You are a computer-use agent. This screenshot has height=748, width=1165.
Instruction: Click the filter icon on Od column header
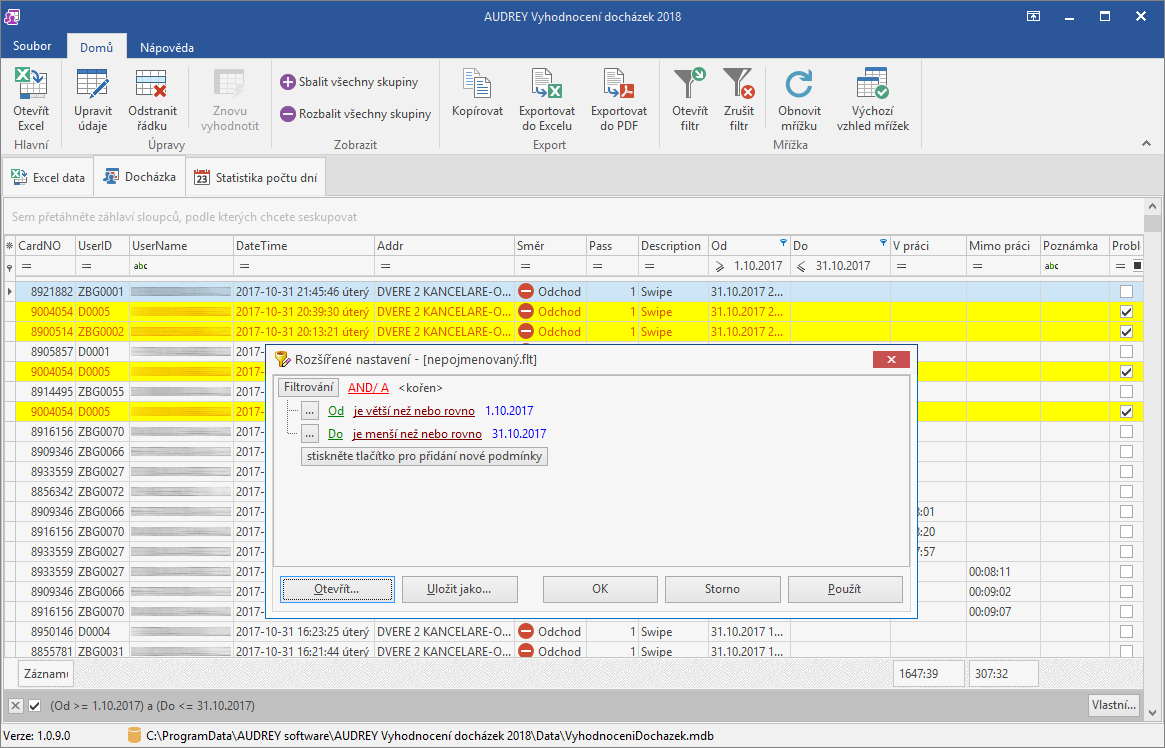783,243
